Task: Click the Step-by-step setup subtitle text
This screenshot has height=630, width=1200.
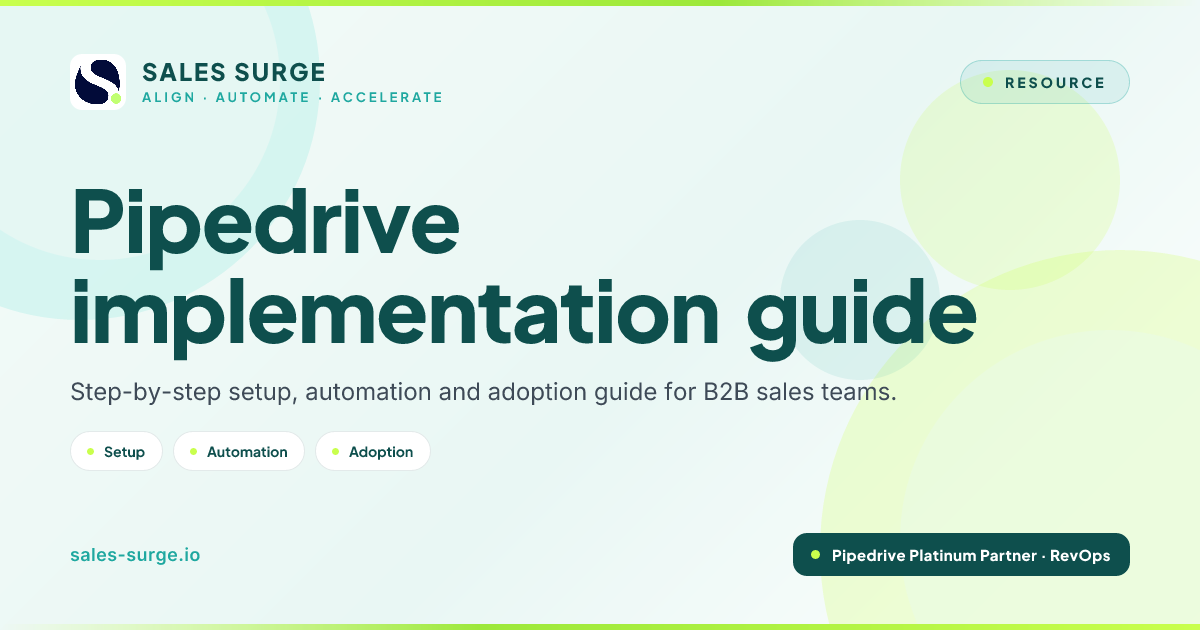Action: pyautogui.click(x=483, y=392)
